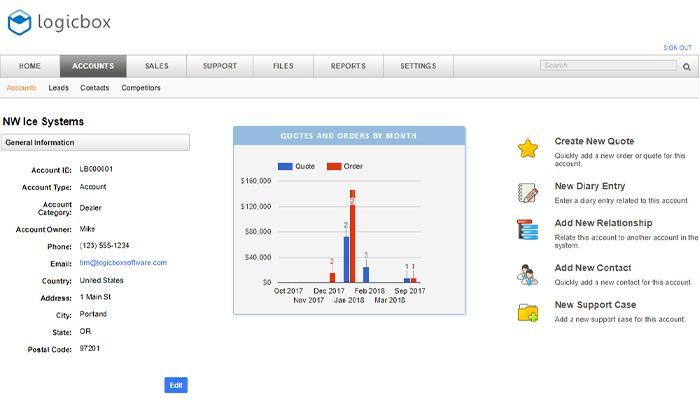Click the blue Quote legend swatch

[x=285, y=167]
